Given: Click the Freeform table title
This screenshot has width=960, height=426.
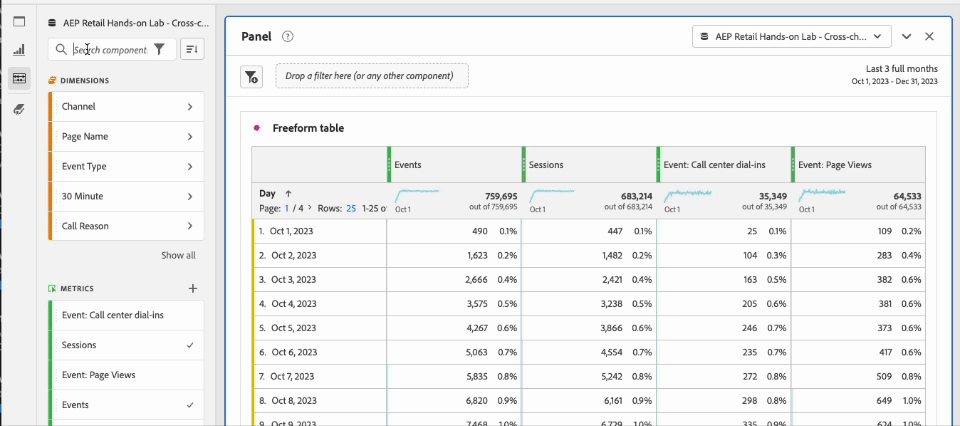Looking at the screenshot, I should pos(308,129).
